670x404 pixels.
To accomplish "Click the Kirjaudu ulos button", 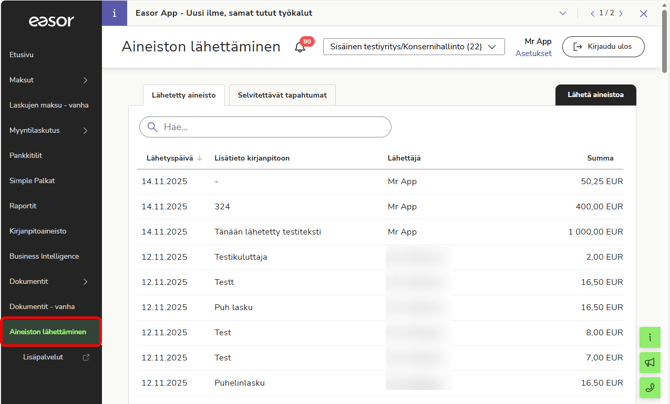I will tap(603, 47).
